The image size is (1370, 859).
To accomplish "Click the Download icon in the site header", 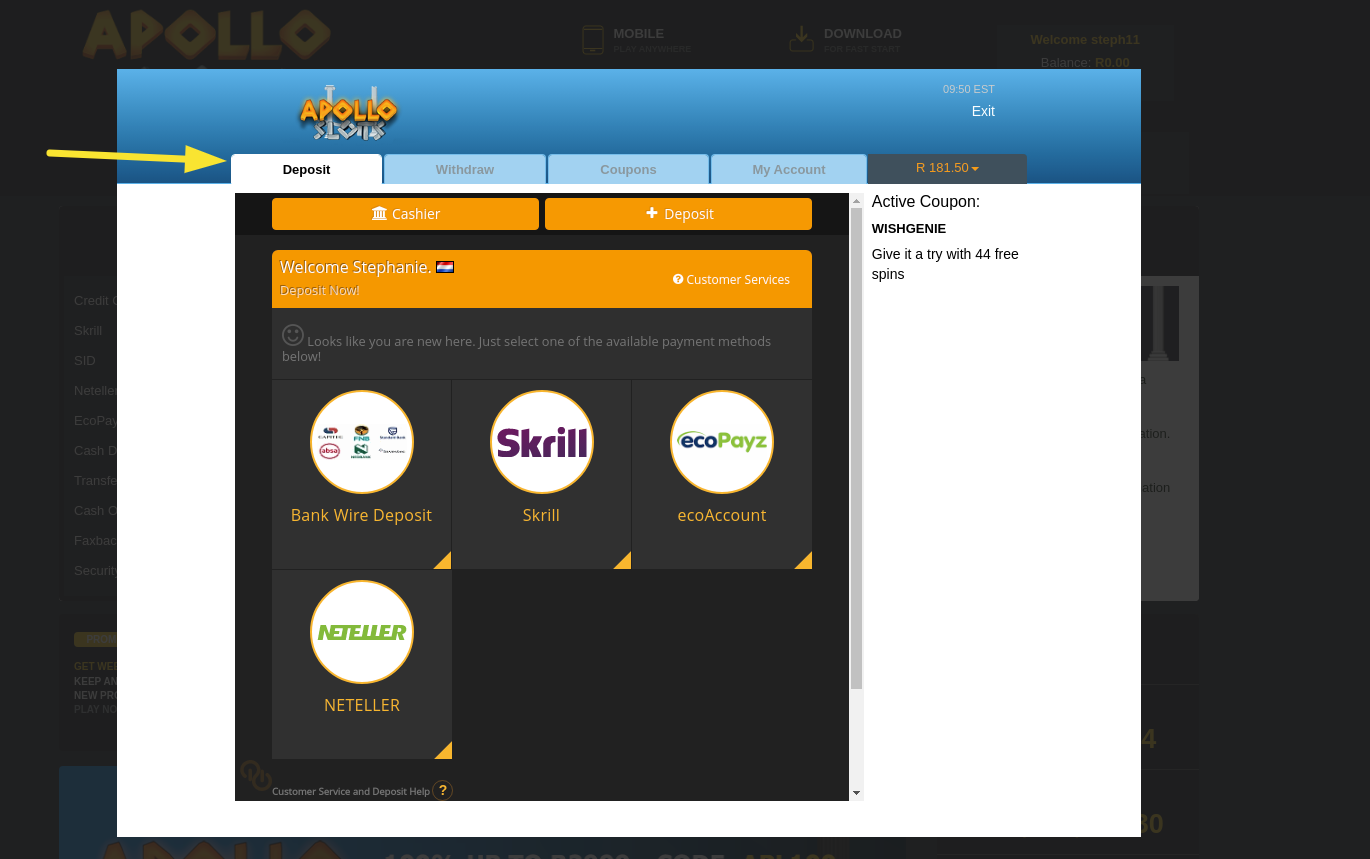I will 801,40.
